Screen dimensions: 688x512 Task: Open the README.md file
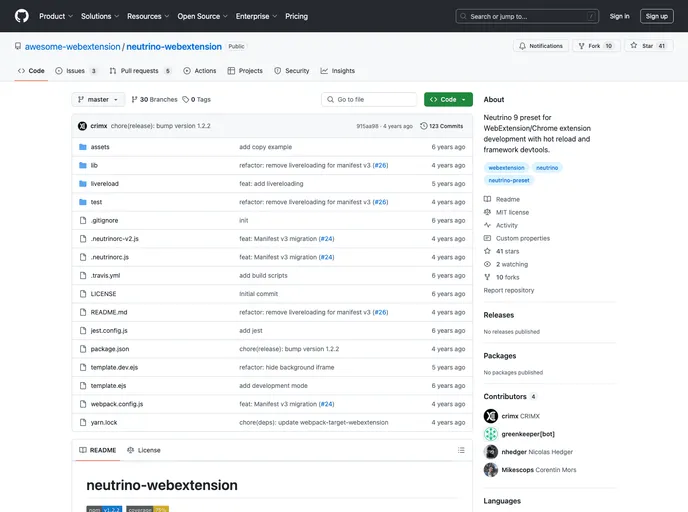coord(109,312)
